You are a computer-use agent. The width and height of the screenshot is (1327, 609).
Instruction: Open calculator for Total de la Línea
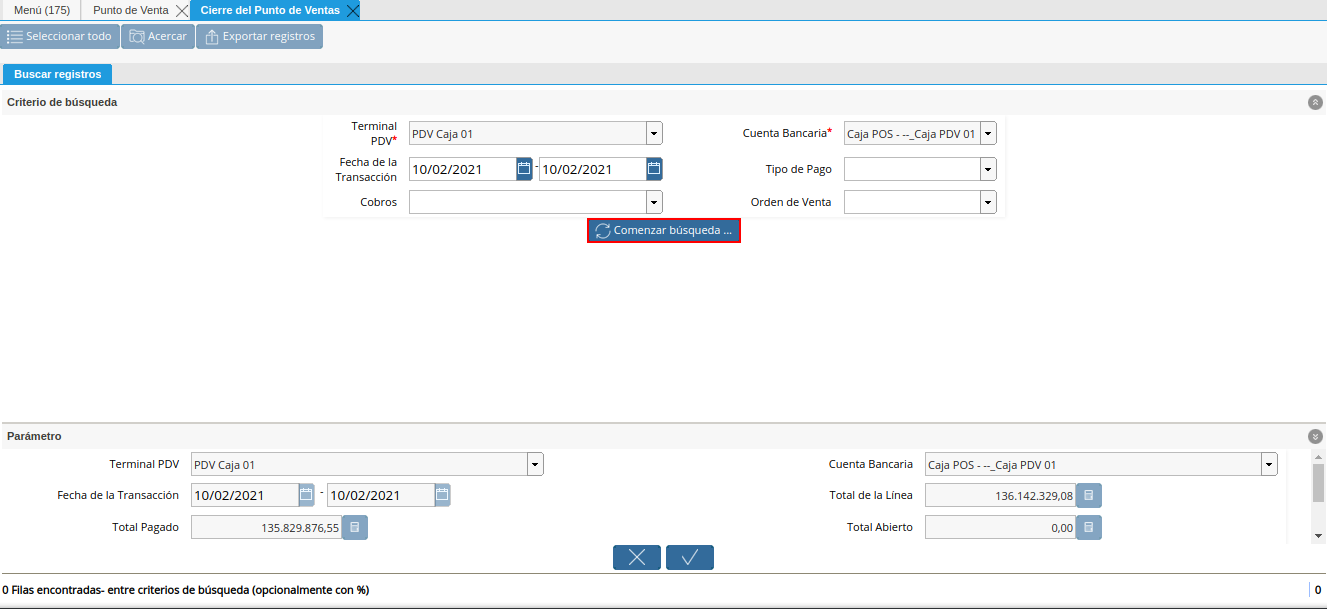(1089, 496)
